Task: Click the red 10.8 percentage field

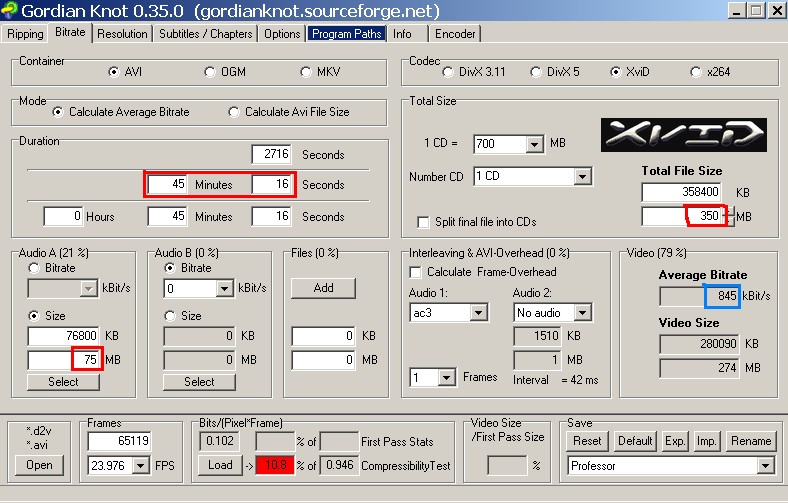Action: 274,465
